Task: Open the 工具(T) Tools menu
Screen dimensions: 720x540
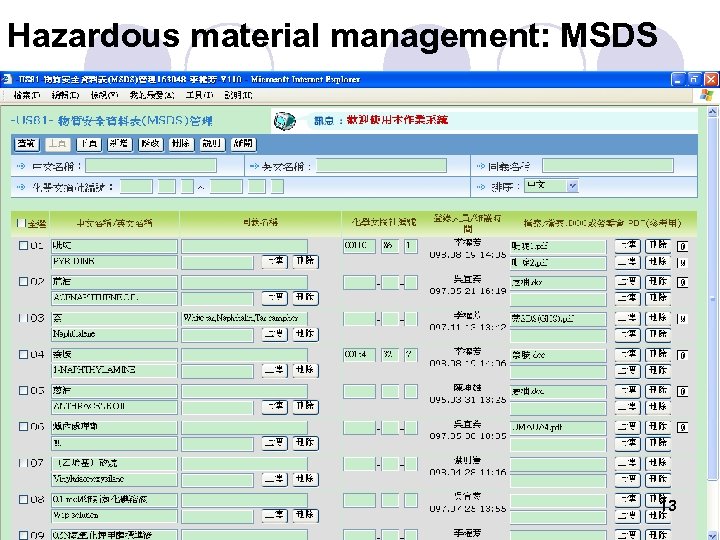Action: click(x=200, y=95)
